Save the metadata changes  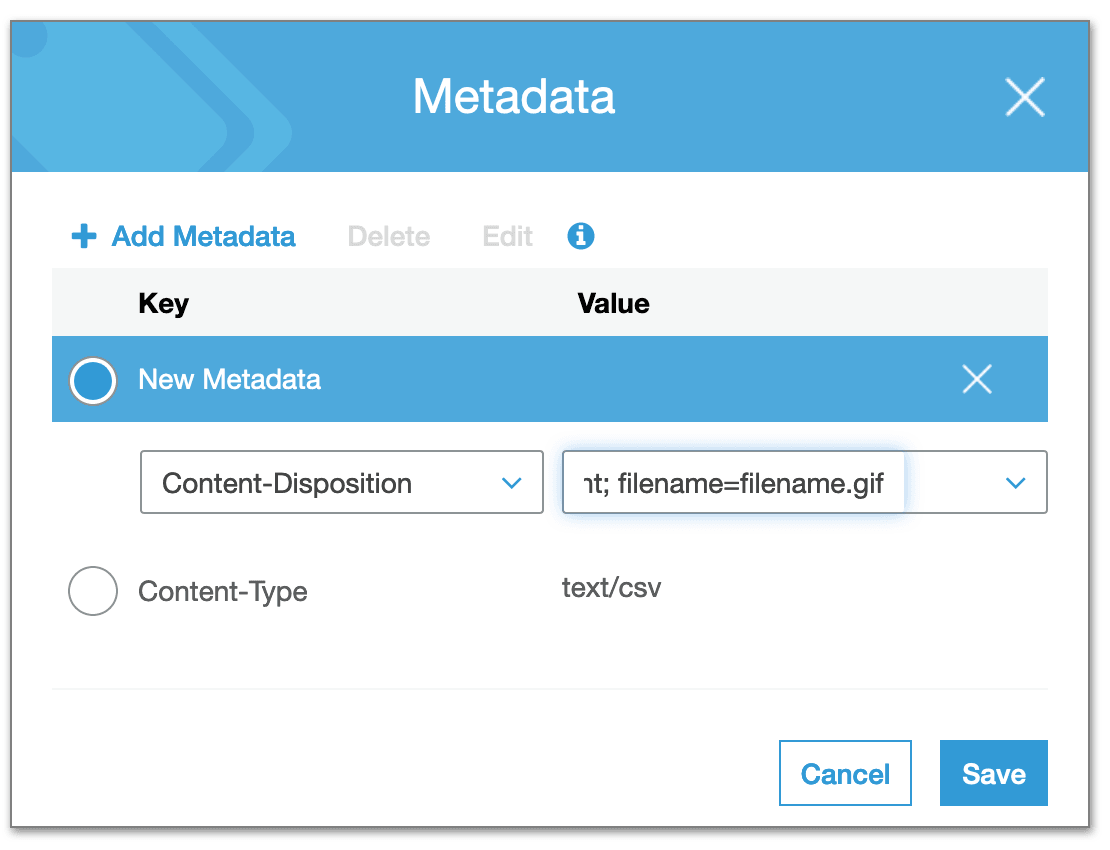993,773
